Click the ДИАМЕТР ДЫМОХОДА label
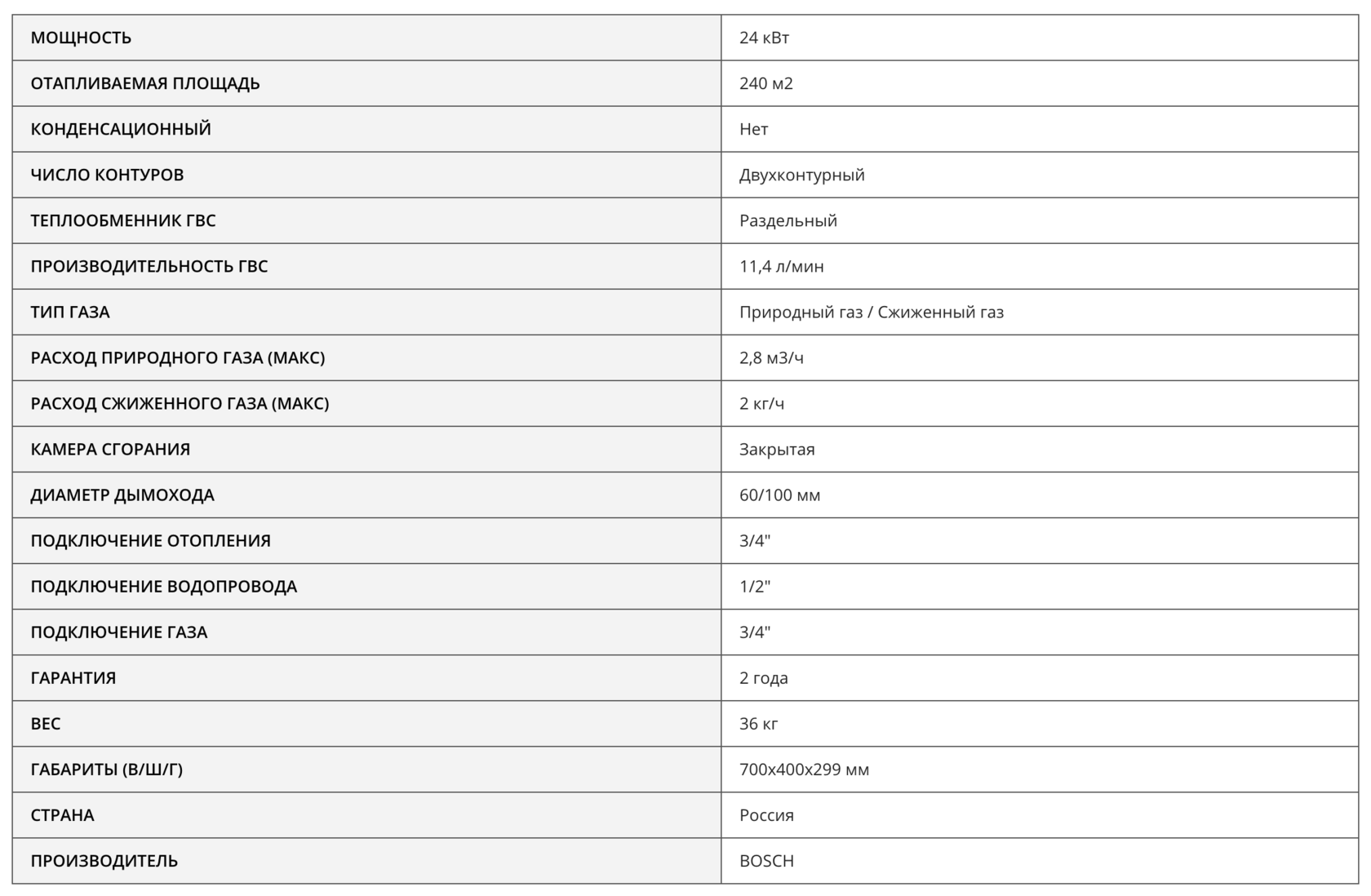This screenshot has width=1371, height=896. 122,495
